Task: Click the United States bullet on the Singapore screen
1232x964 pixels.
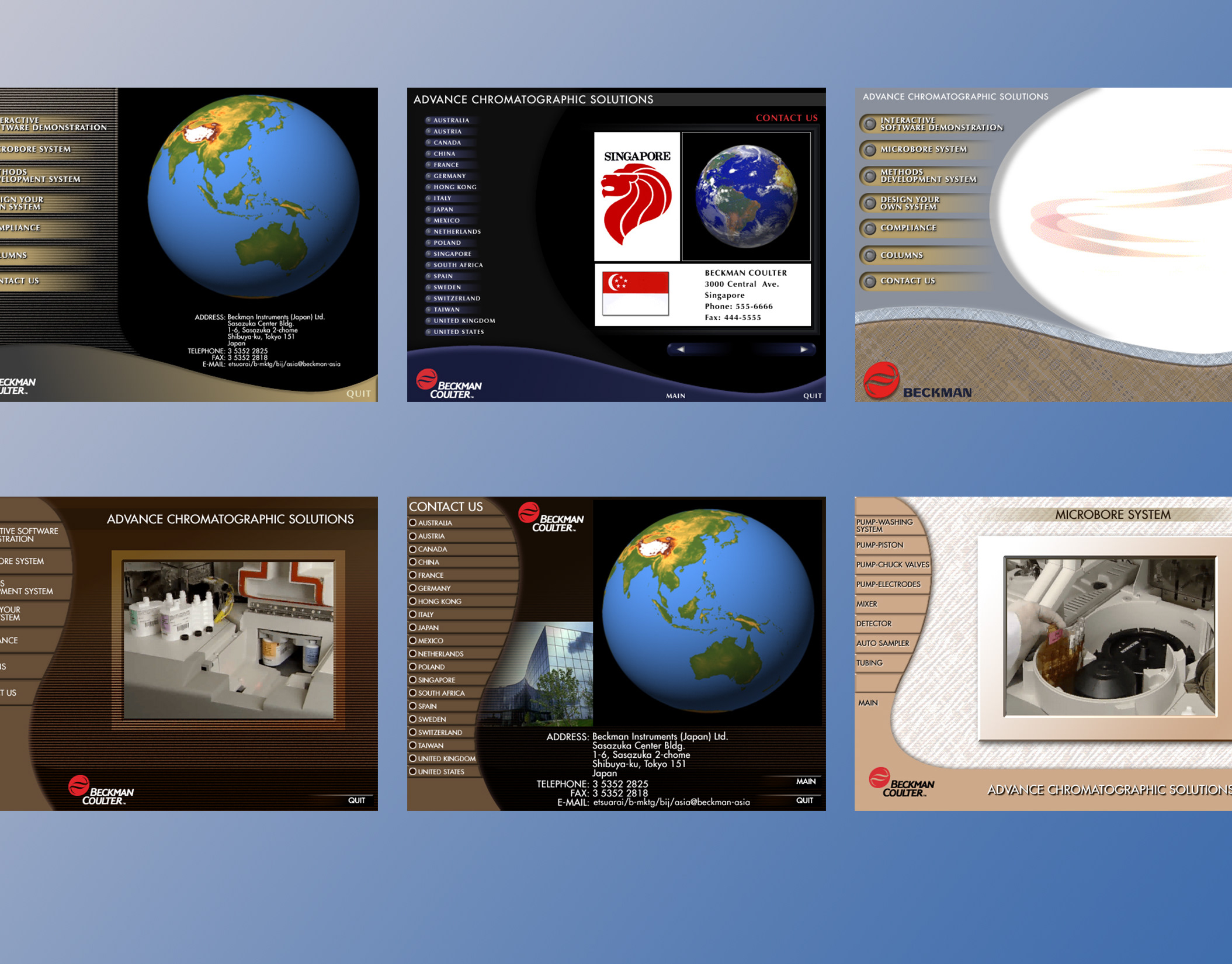Action: (x=428, y=332)
